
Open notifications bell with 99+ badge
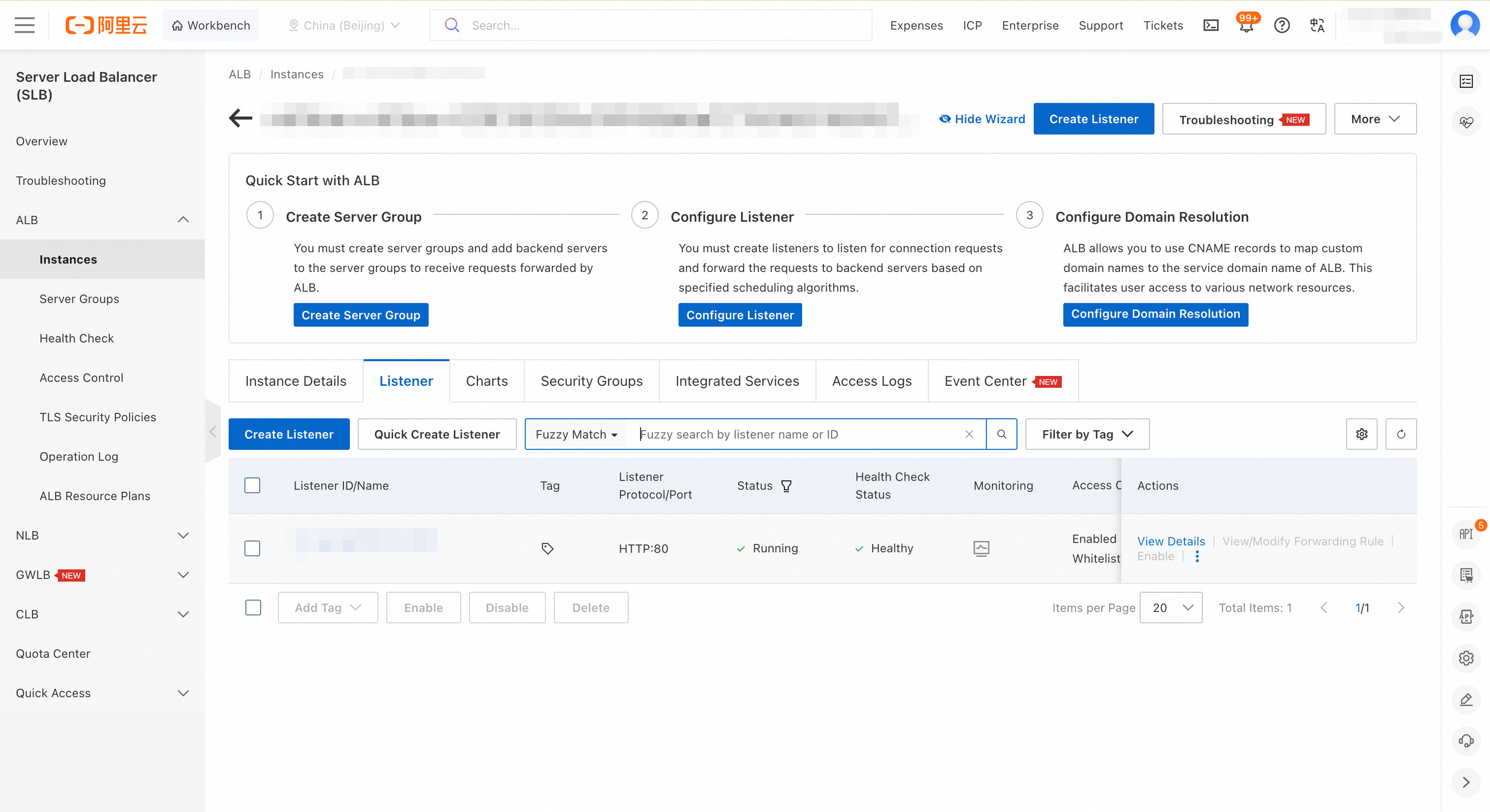[1247, 25]
